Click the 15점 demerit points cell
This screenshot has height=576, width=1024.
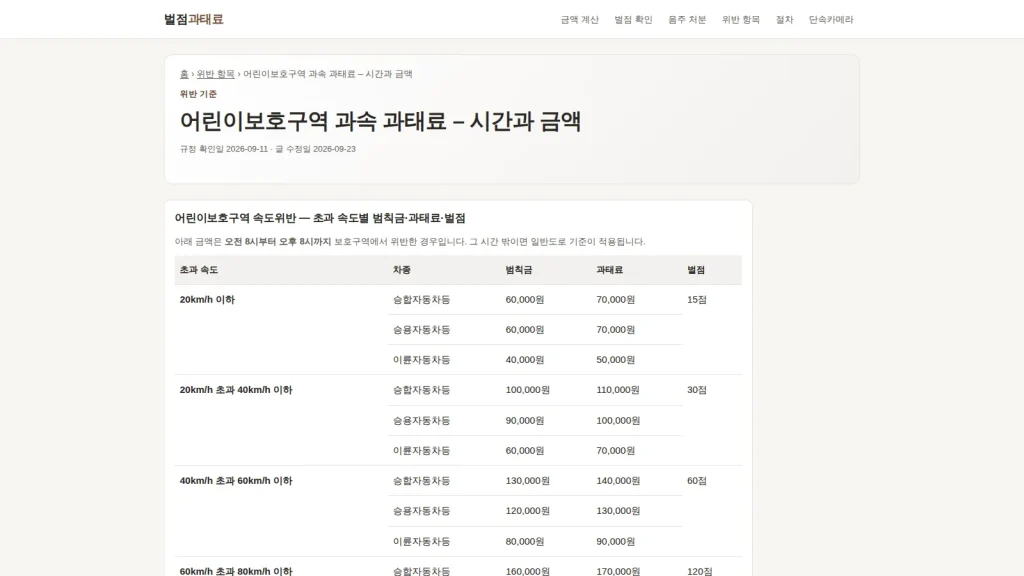(696, 300)
